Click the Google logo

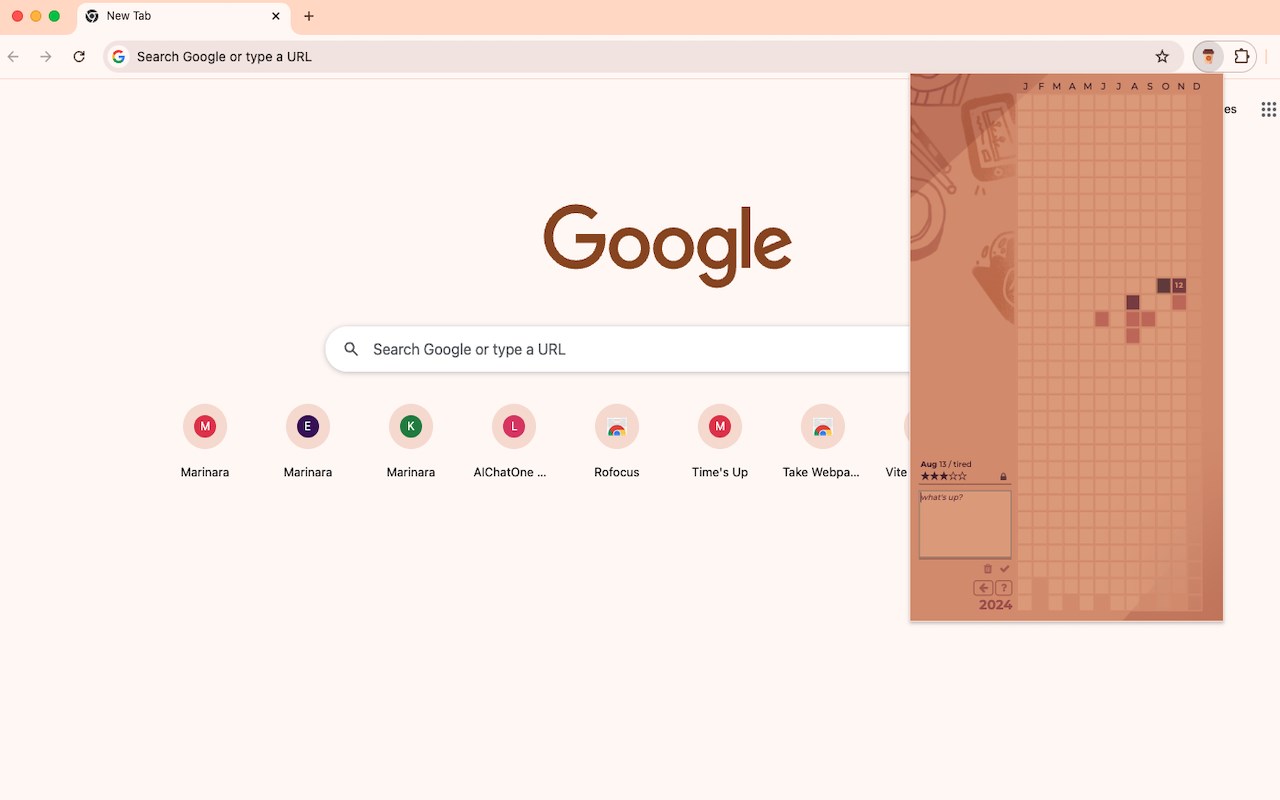(x=668, y=245)
